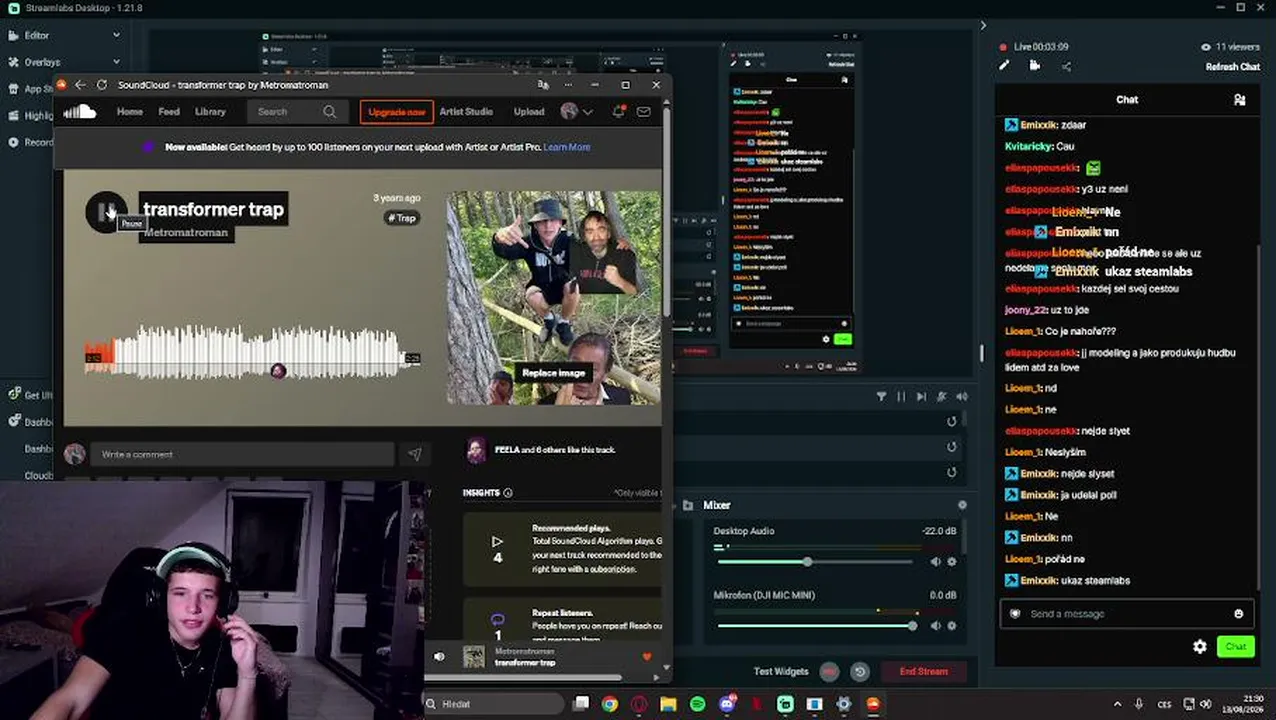Open Artist Studio in SoundCloud

click(466, 112)
